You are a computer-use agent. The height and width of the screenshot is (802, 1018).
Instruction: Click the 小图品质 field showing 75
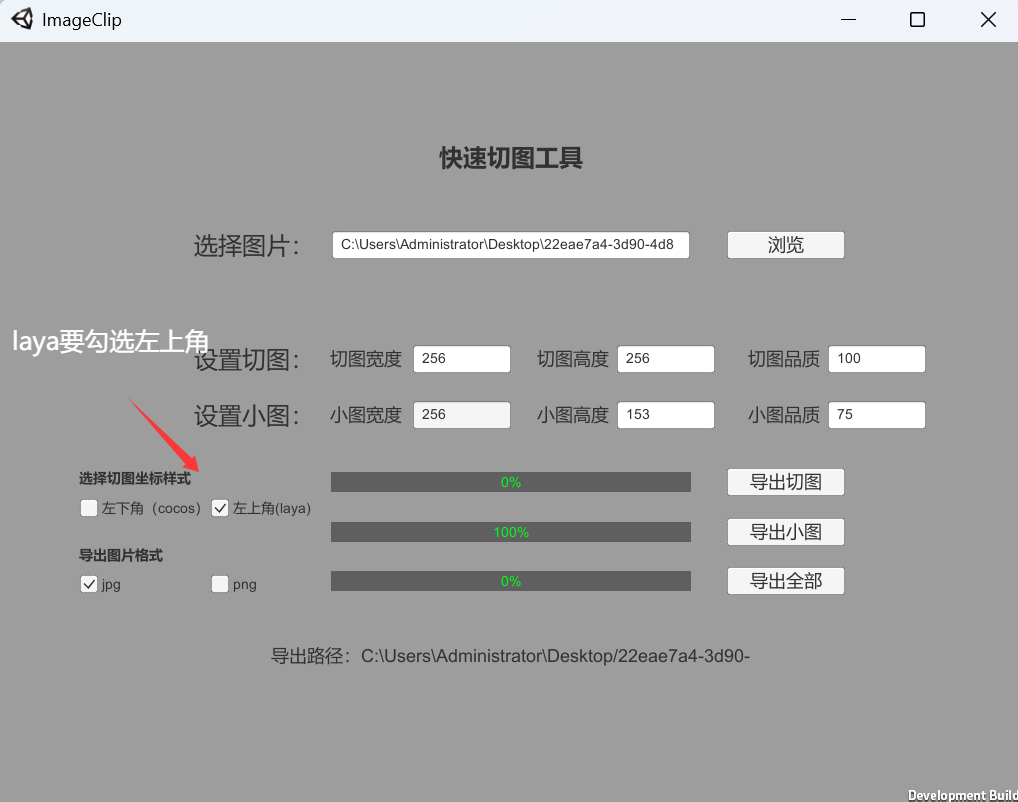click(x=876, y=415)
